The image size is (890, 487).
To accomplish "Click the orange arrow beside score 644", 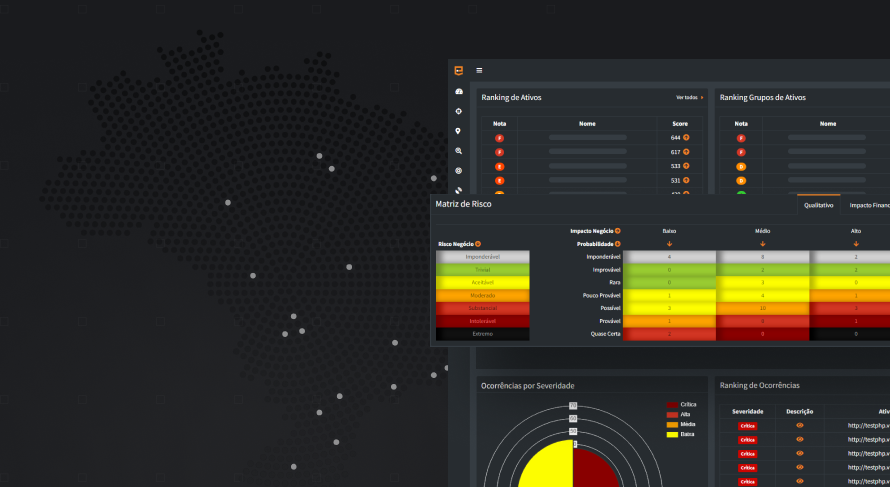I will [x=686, y=137].
